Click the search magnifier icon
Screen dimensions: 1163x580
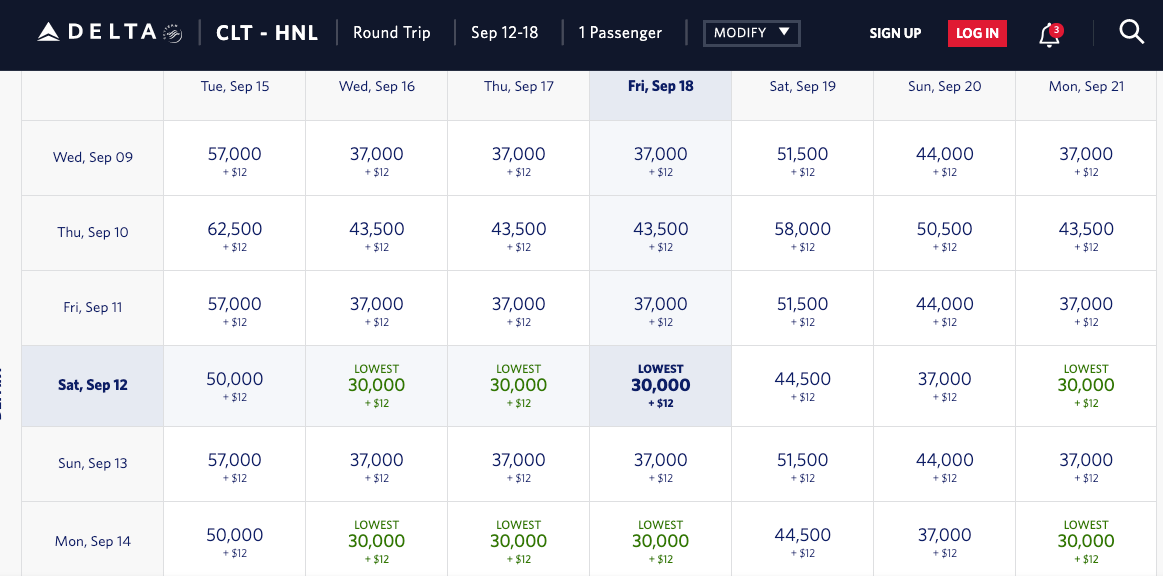[1131, 33]
